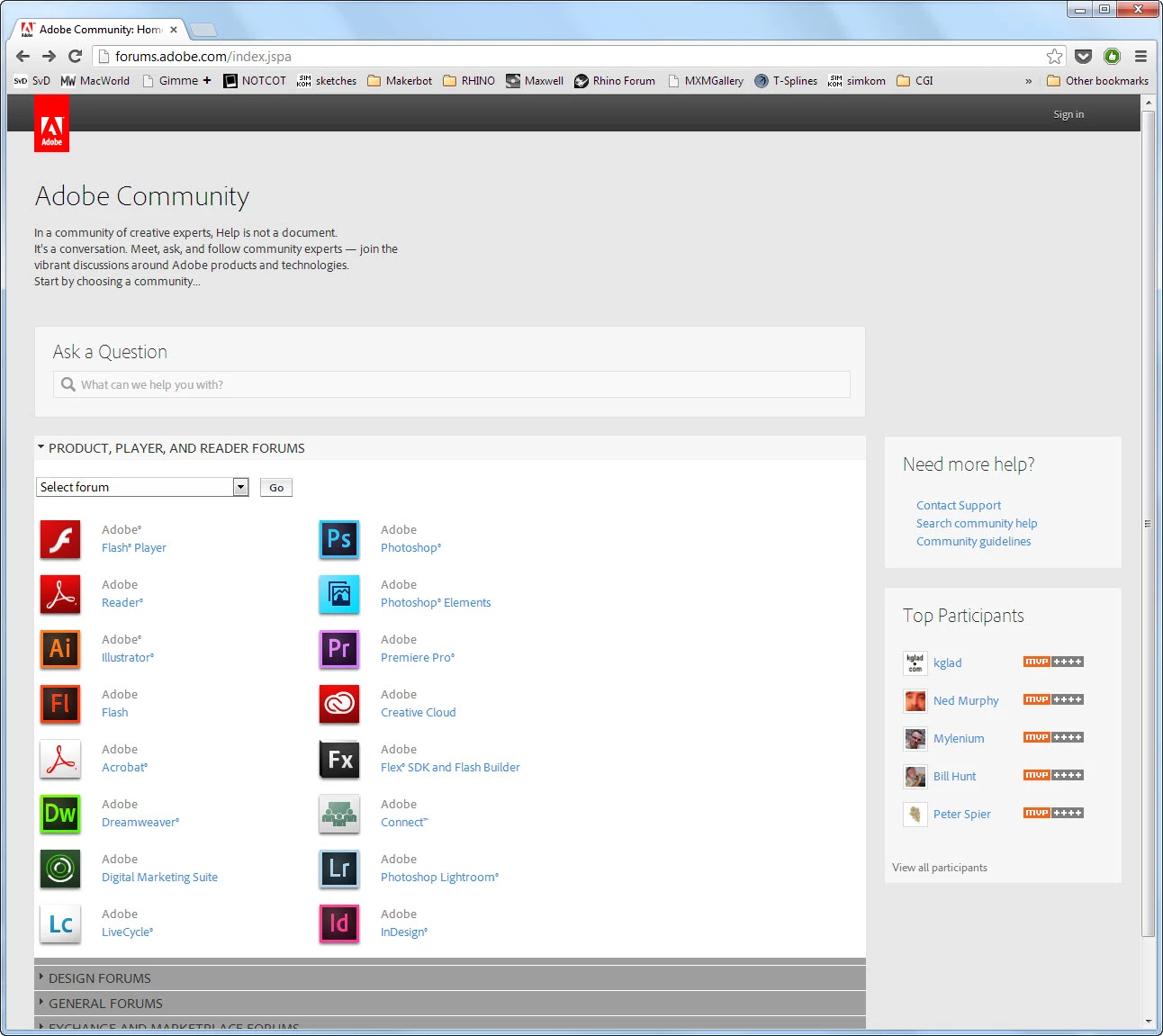Viewport: 1163px width, 1036px height.
Task: Click the Lightroom Lr icon
Action: [339, 869]
